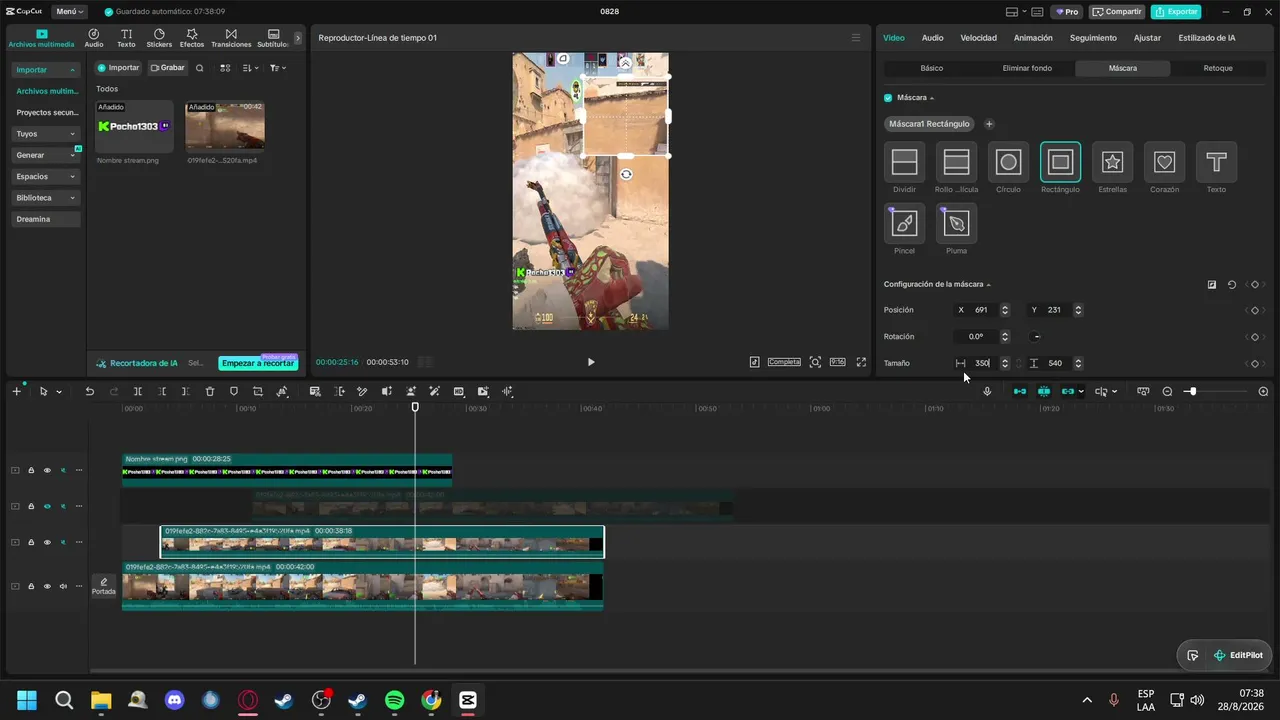Open the Audio media section
Image resolution: width=1280 pixels, height=720 pixels.
(94, 38)
